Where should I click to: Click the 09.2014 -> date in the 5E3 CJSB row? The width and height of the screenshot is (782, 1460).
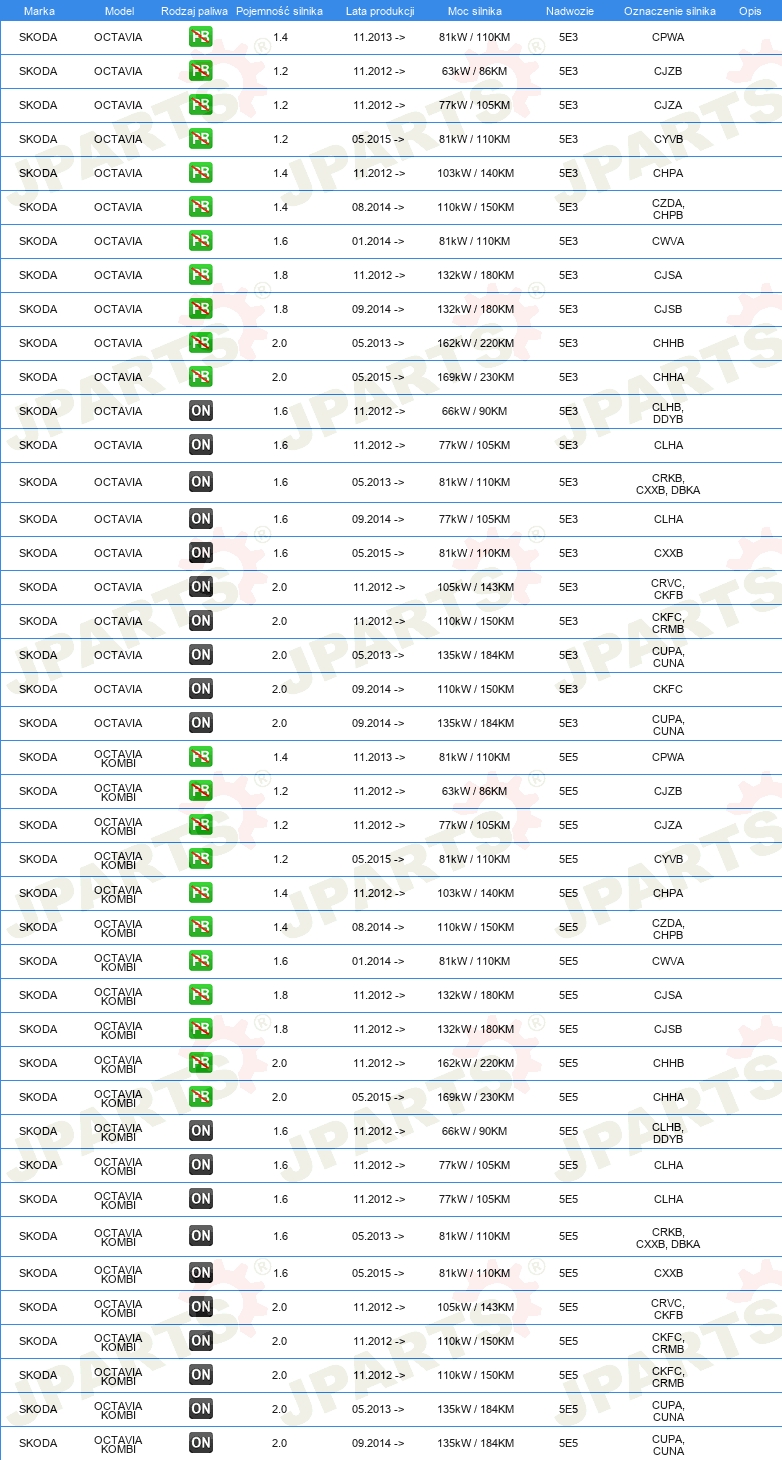378,309
